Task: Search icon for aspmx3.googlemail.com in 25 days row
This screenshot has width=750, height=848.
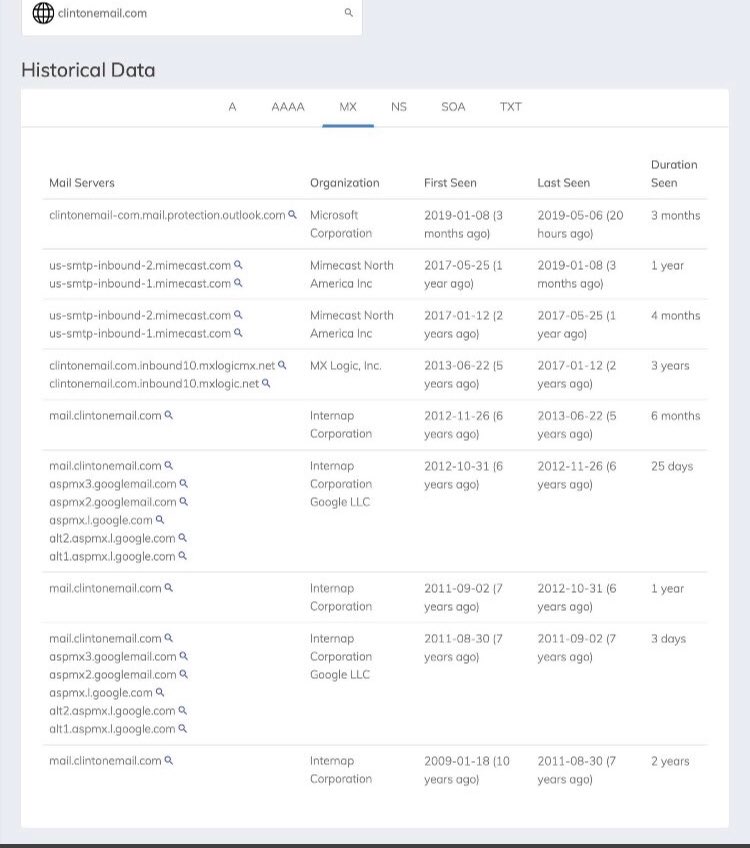Action: pyautogui.click(x=184, y=483)
